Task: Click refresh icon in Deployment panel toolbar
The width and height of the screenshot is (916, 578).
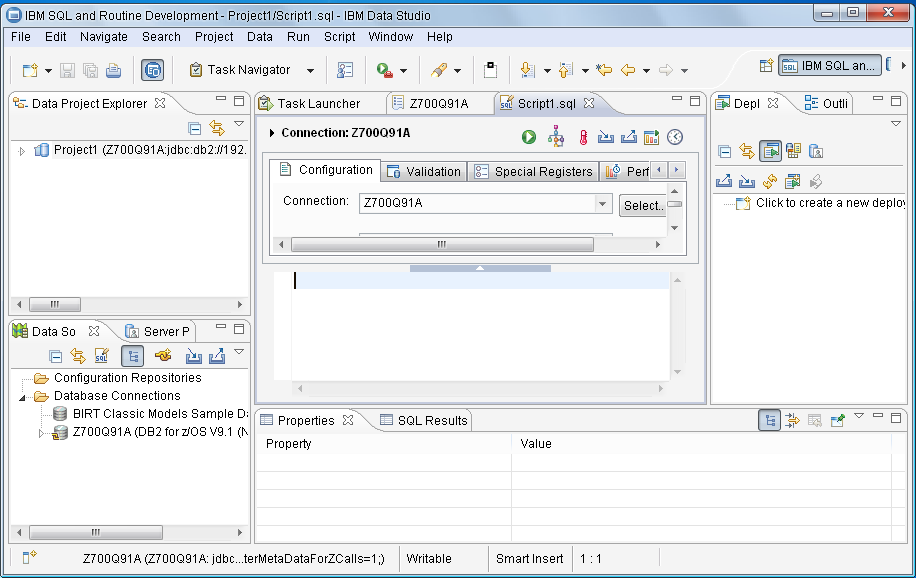Action: pos(770,181)
